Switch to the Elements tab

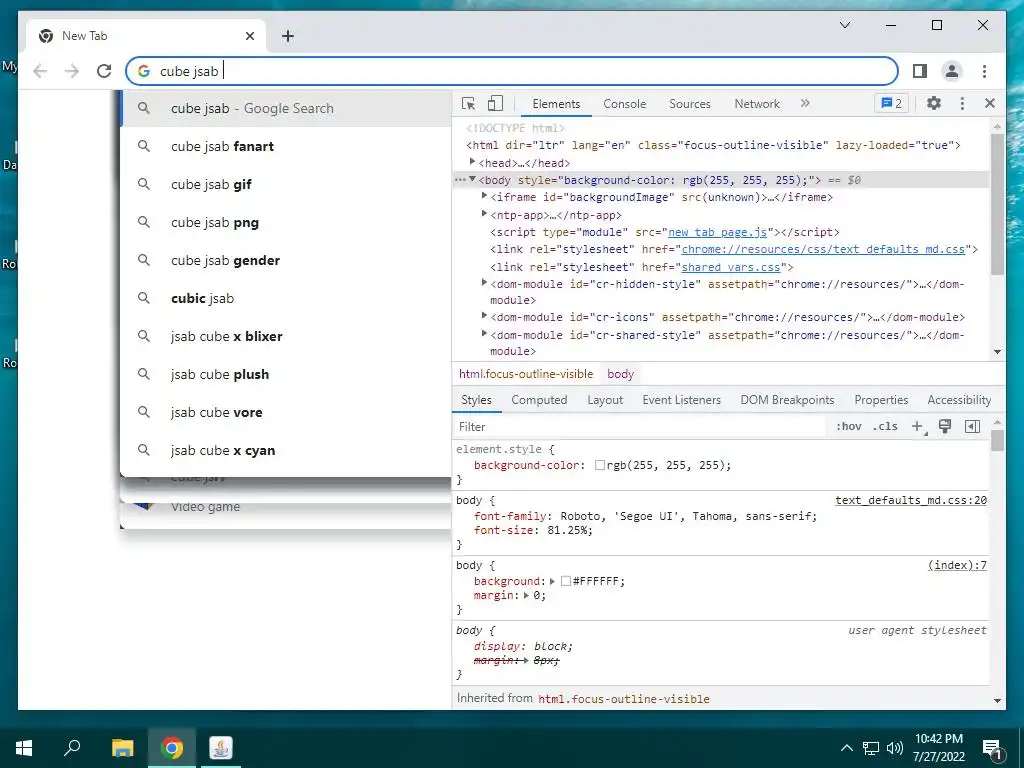pos(556,104)
